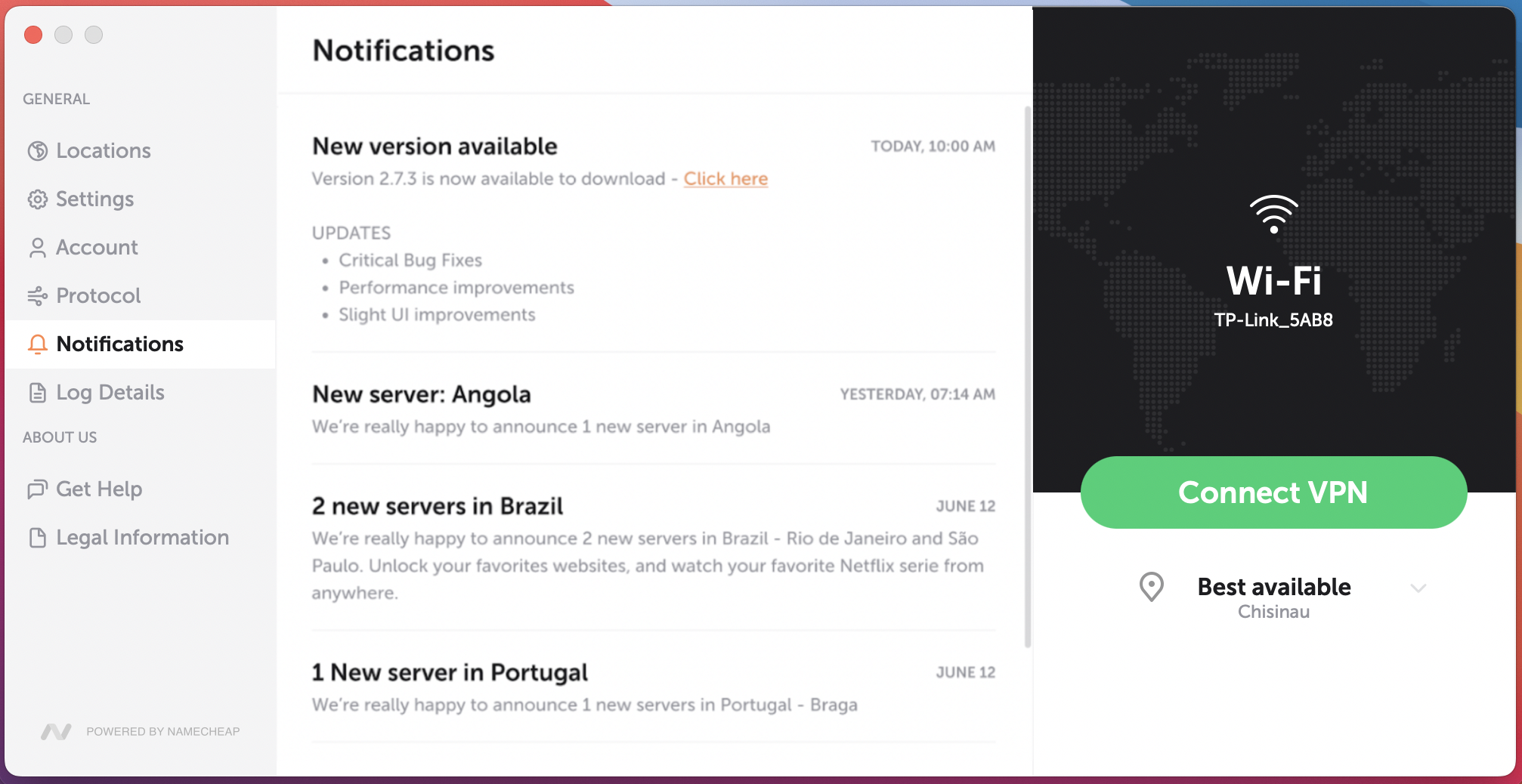Open Legal Information page
This screenshot has width=1522, height=784.
point(141,538)
